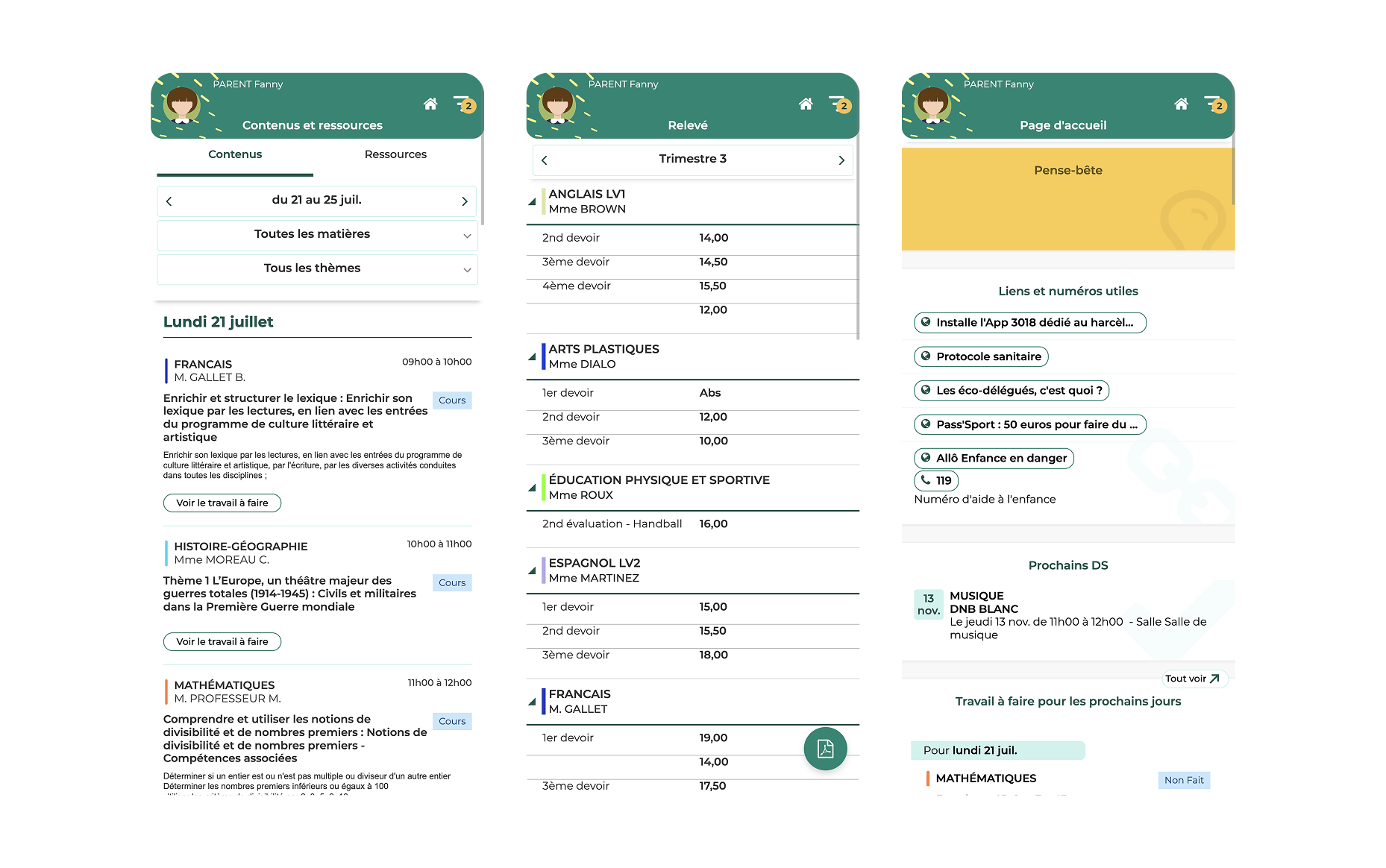Image resolution: width=1386 pixels, height=868 pixels.
Task: Open Installe l'App 3018 link
Action: (1030, 323)
